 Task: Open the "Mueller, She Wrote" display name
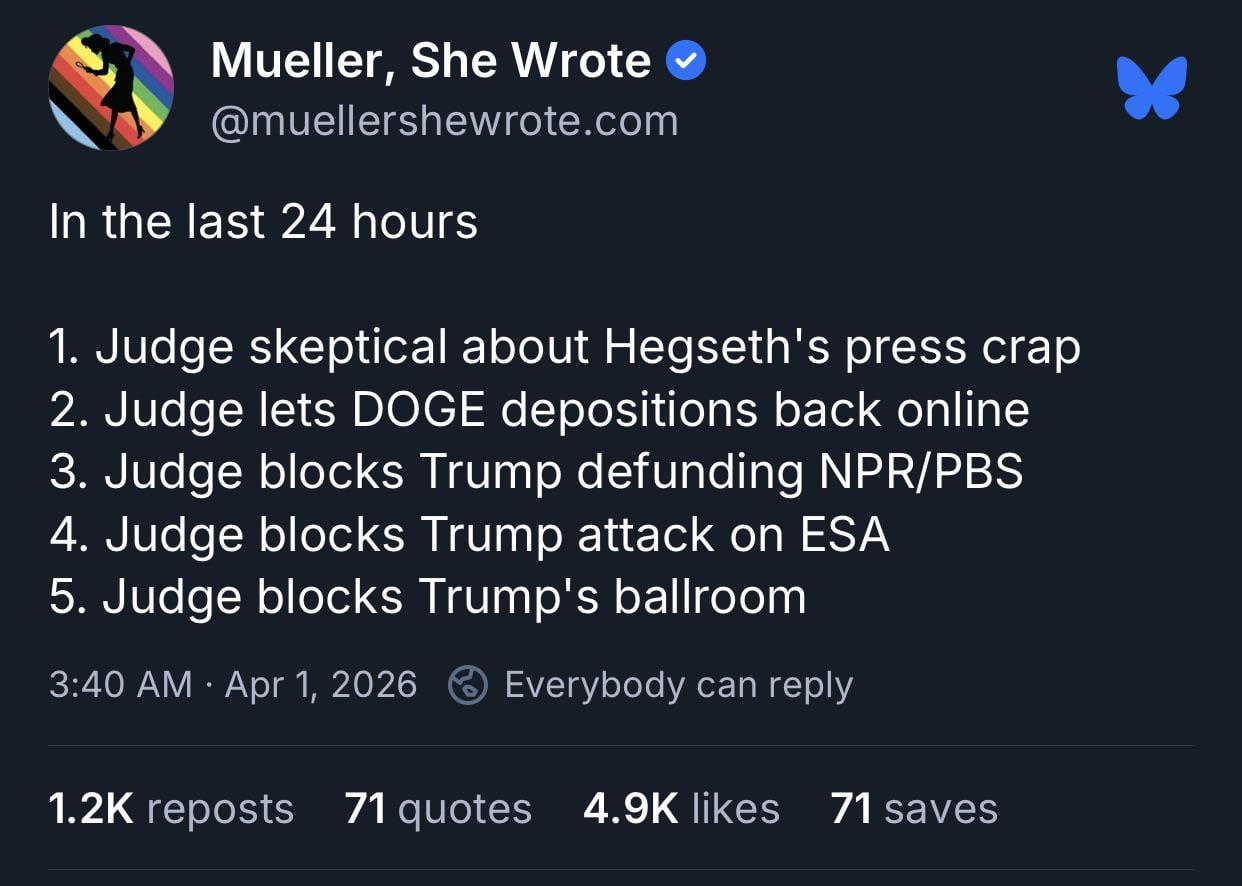[x=431, y=62]
